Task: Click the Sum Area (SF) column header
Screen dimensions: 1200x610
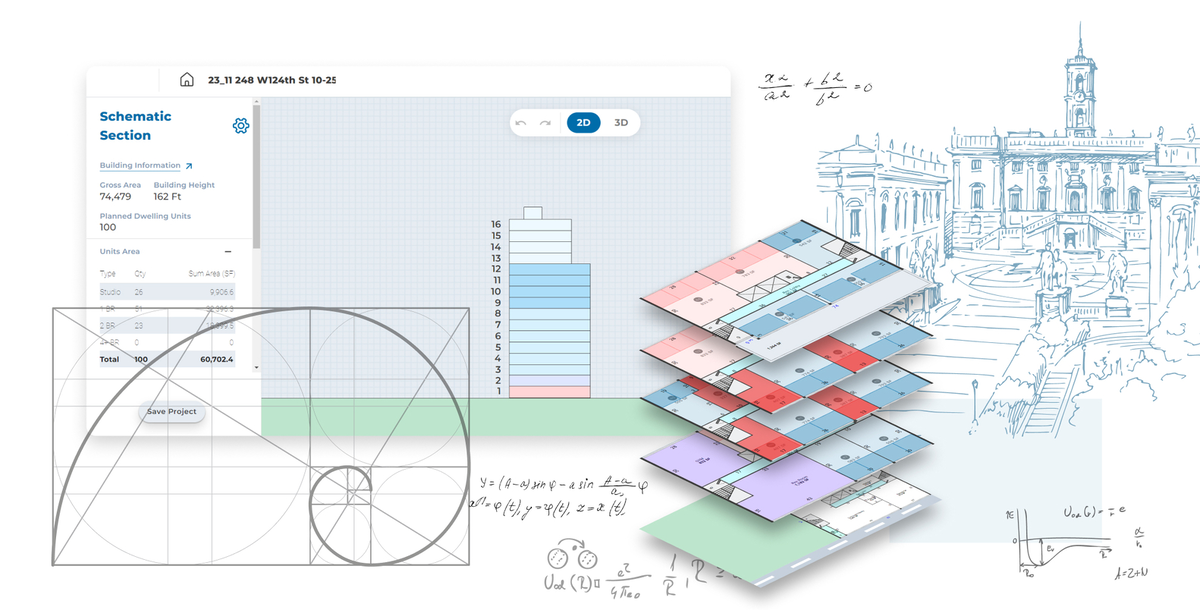Action: 210,274
